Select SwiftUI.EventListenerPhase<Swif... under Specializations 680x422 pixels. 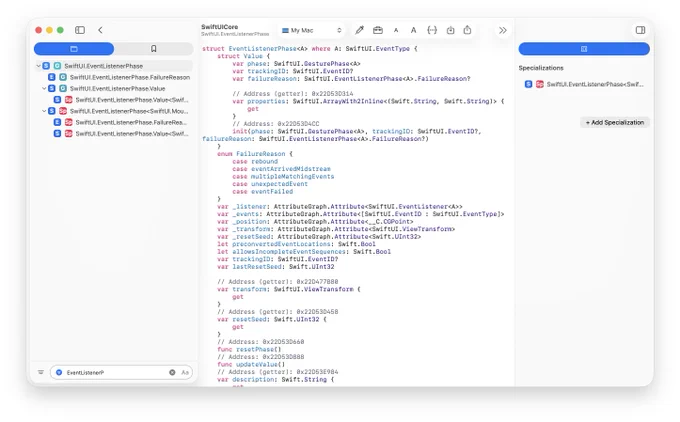click(584, 84)
